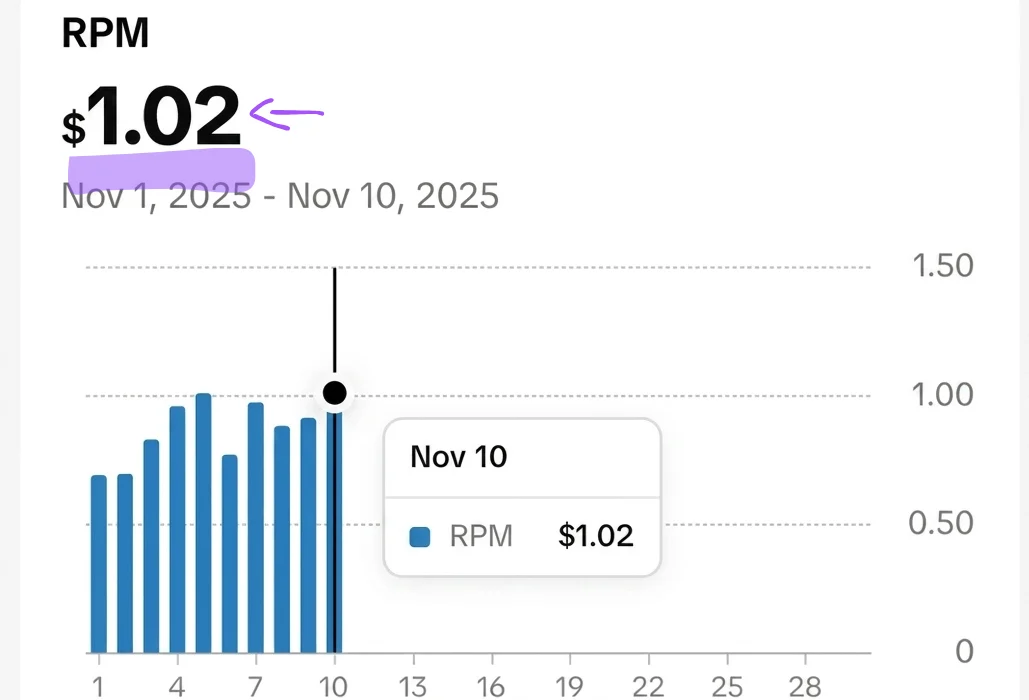Click the purple hand-drawn arrow annotation
Image resolution: width=1029 pixels, height=700 pixels.
[287, 114]
